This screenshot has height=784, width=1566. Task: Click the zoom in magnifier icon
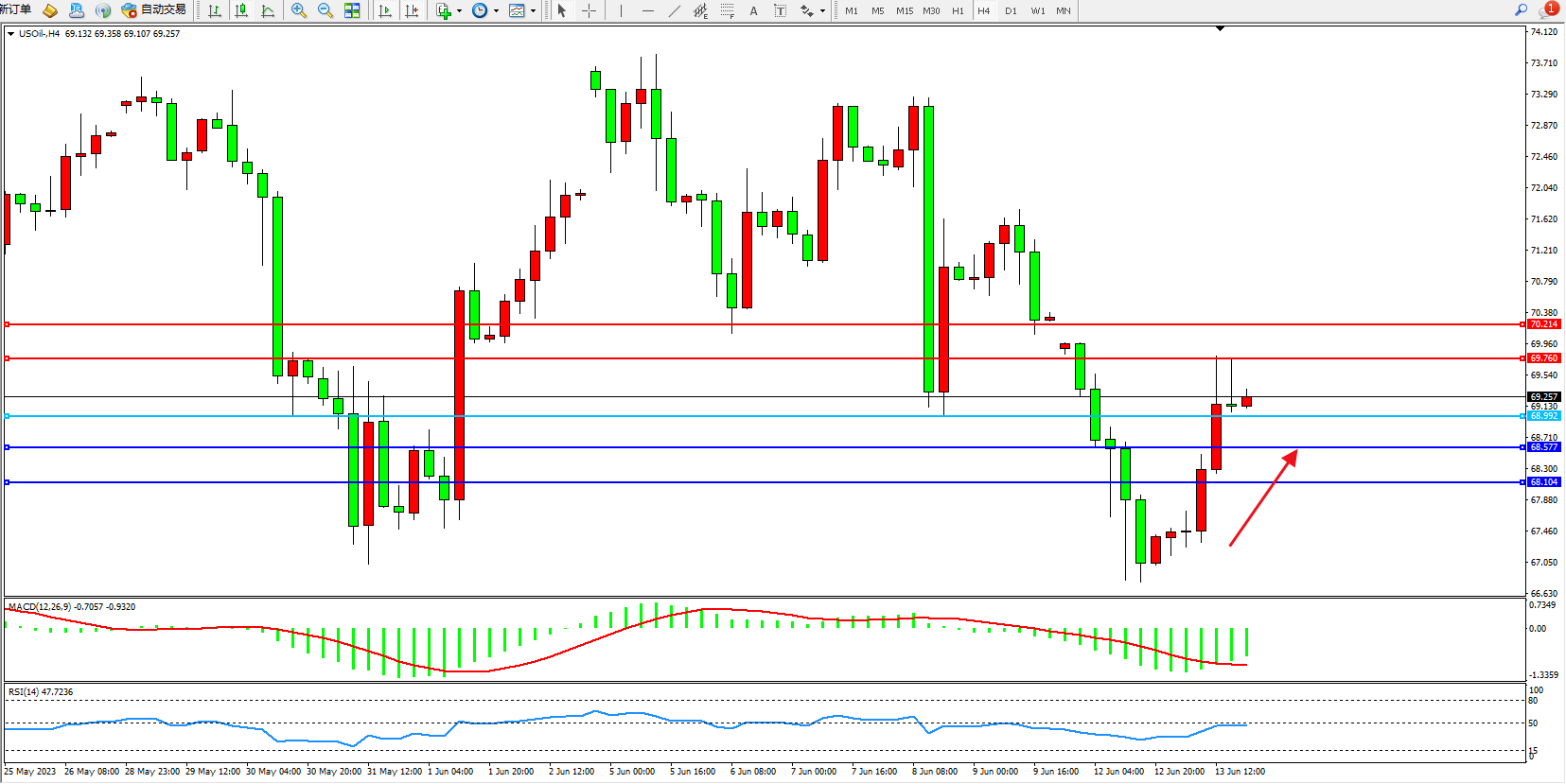(x=299, y=10)
